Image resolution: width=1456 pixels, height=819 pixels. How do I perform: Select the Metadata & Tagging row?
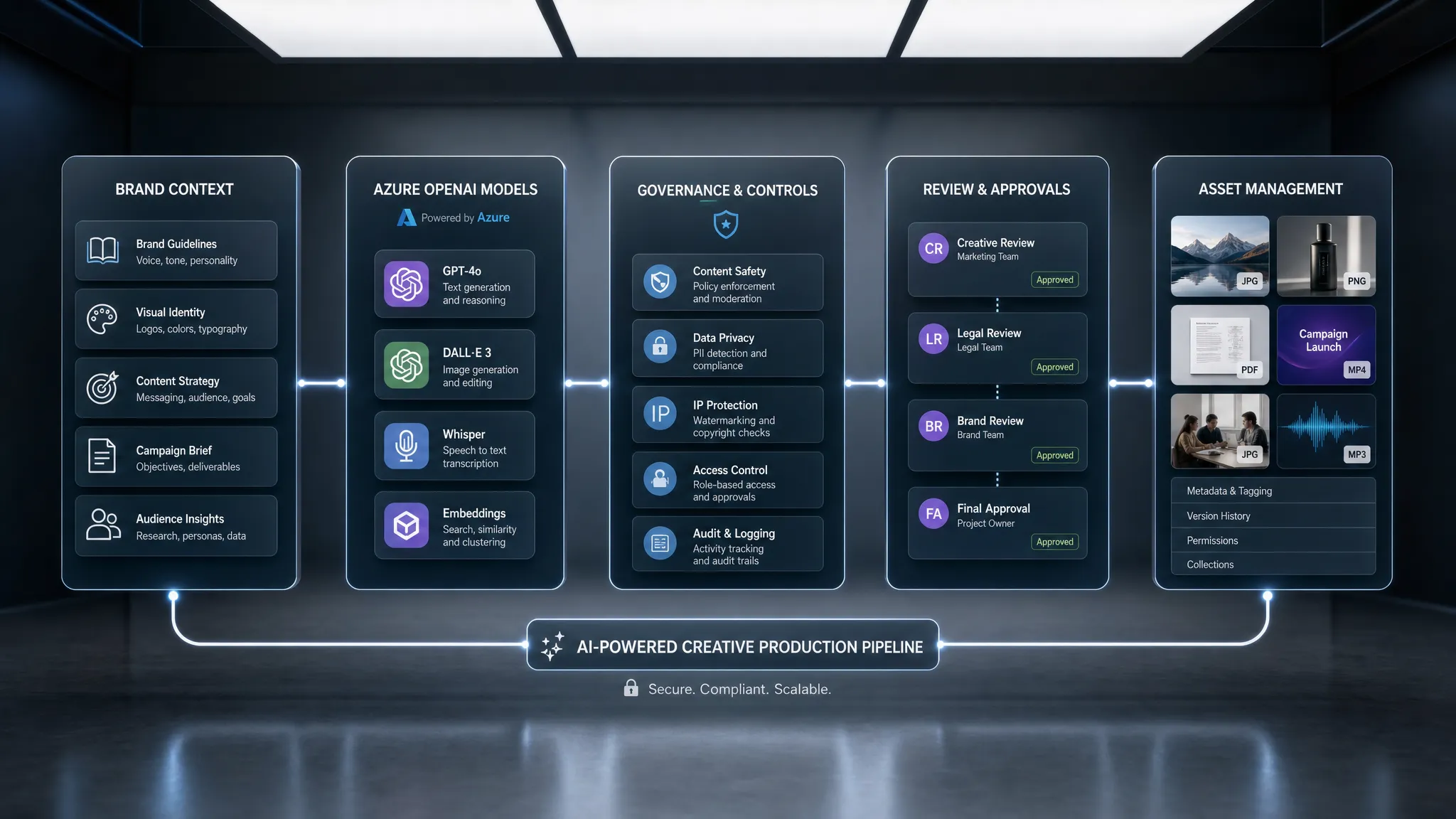[1273, 491]
